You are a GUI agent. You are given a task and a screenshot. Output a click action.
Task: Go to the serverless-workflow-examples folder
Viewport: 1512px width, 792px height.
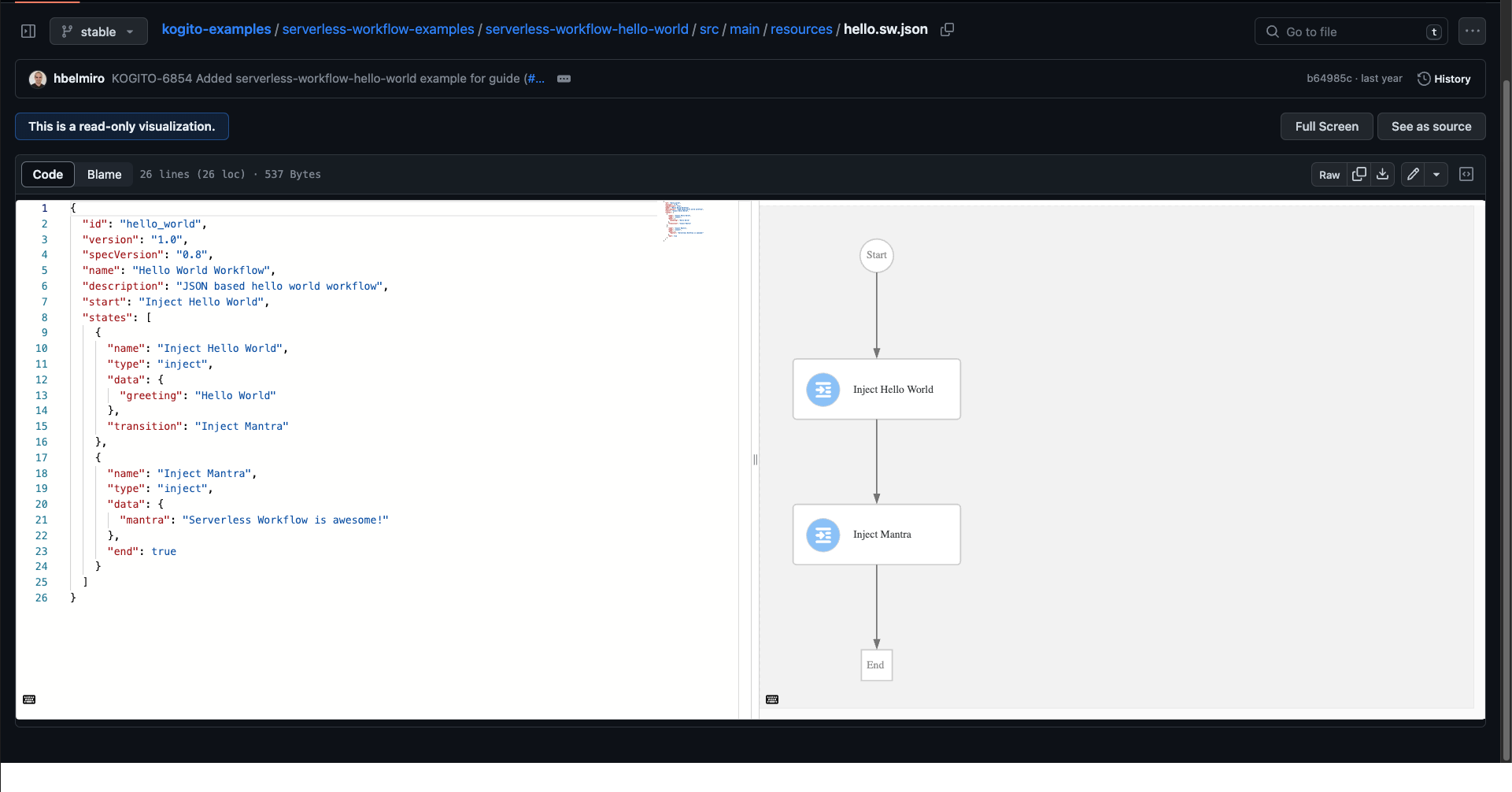(378, 29)
